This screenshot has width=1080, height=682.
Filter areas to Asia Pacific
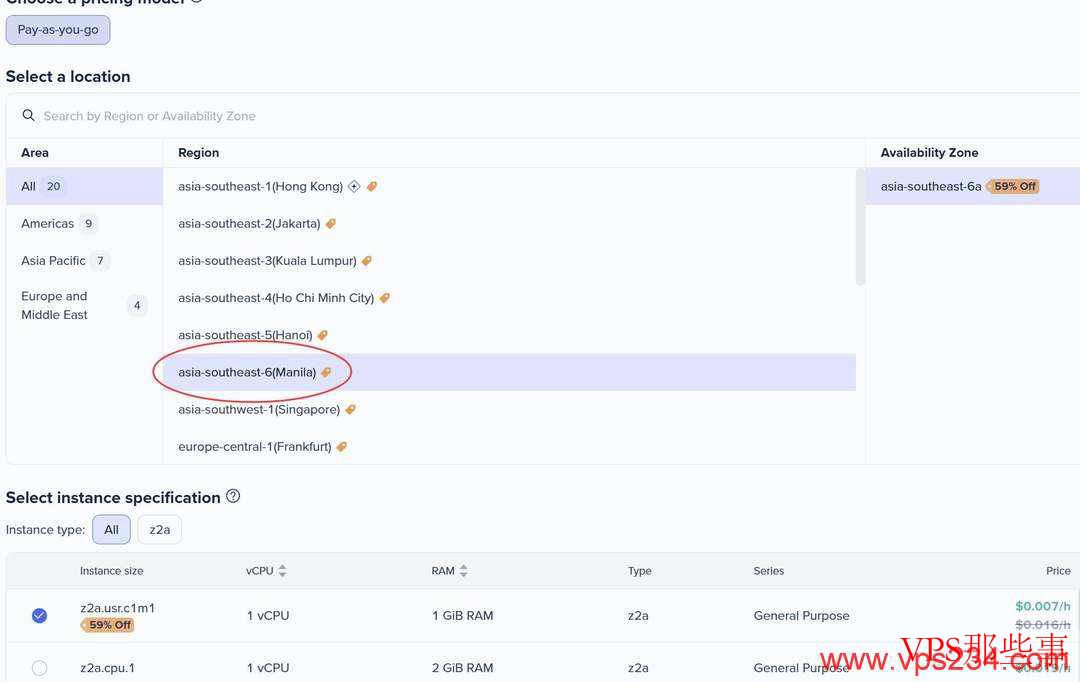point(54,261)
